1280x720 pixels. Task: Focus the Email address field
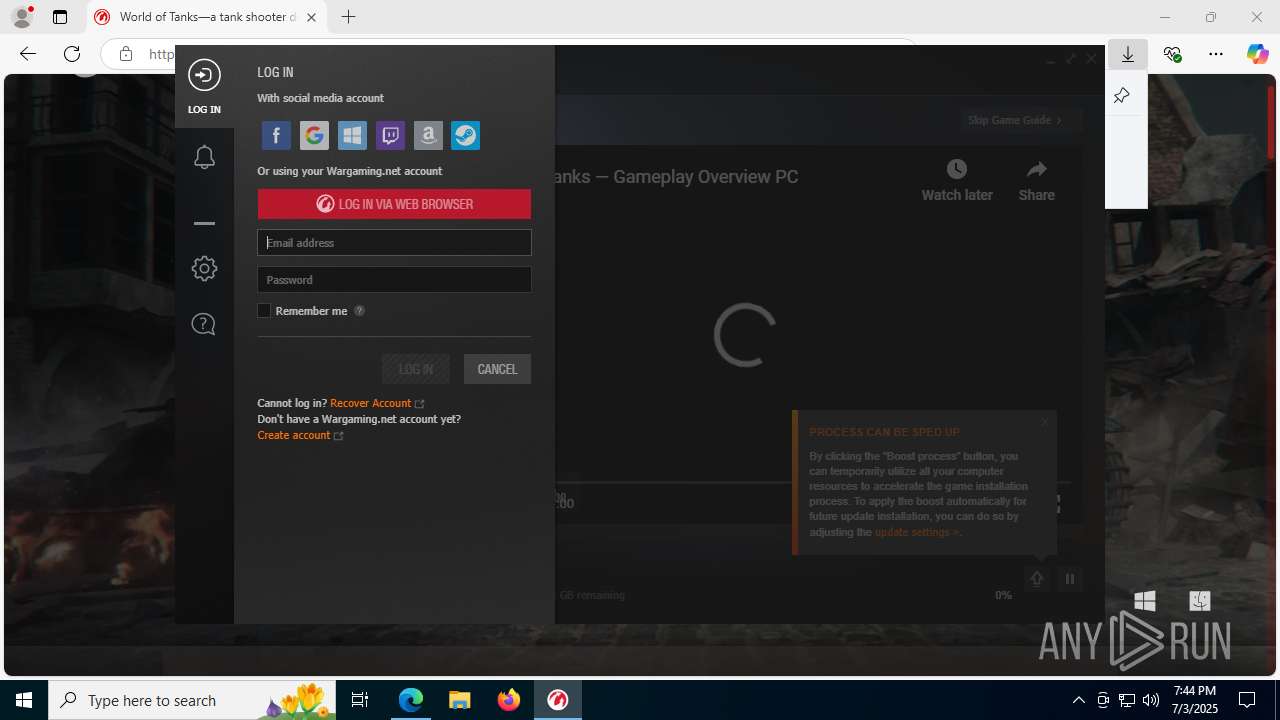point(394,243)
